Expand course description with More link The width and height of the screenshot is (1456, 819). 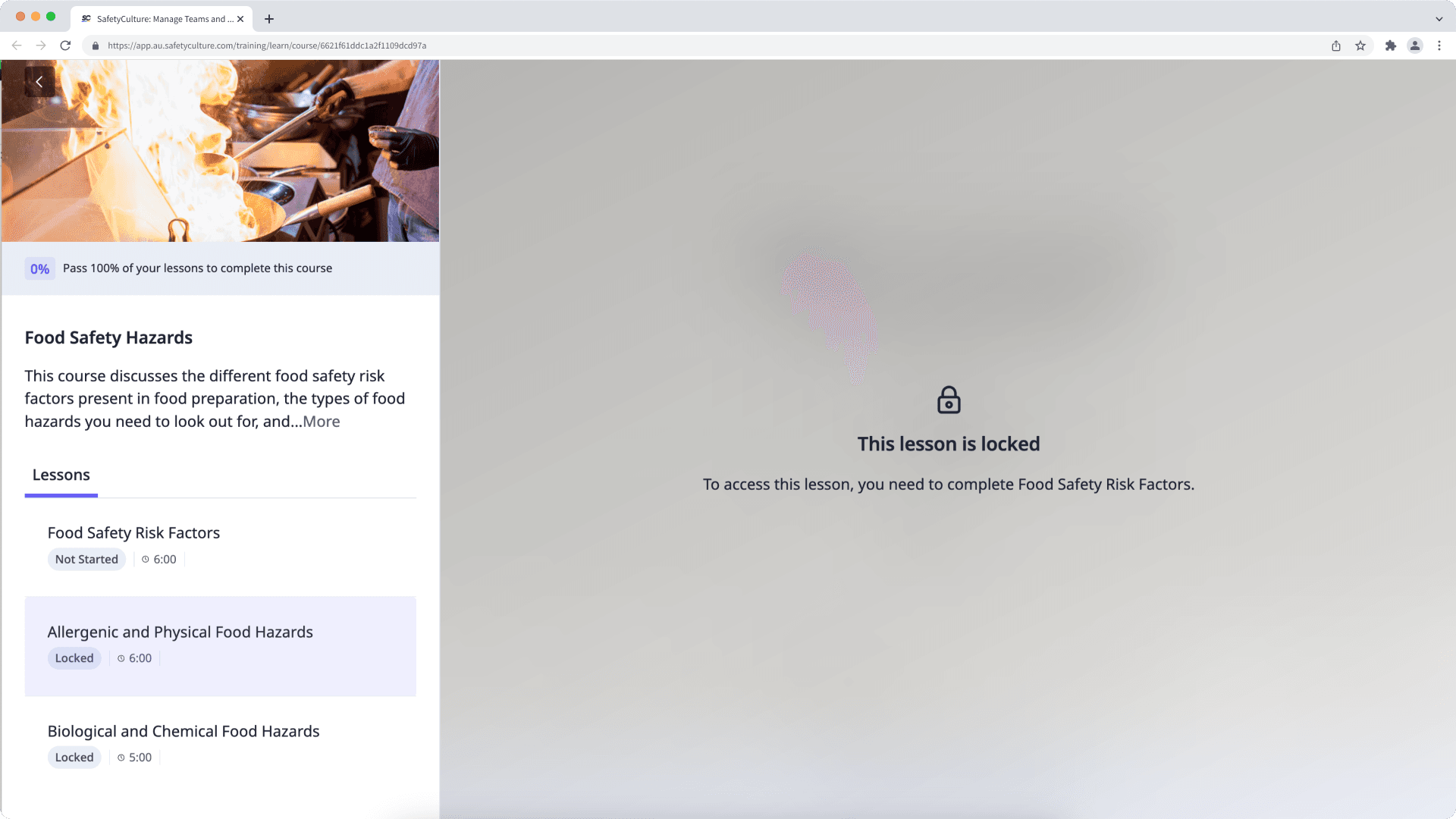coord(322,422)
